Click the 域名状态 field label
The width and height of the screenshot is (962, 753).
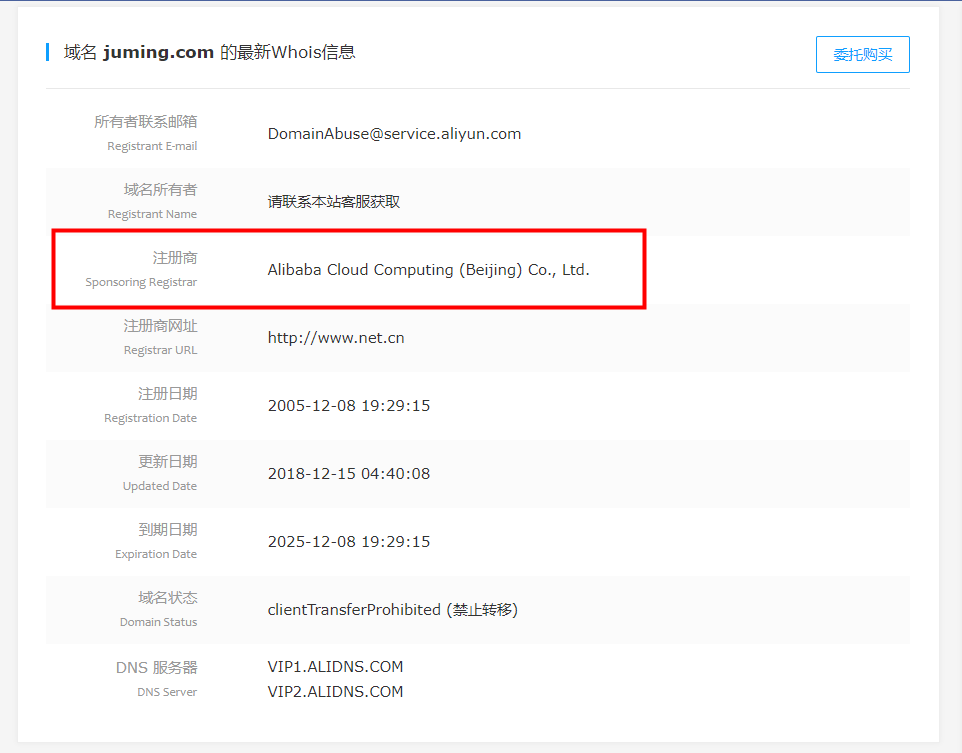pos(167,598)
